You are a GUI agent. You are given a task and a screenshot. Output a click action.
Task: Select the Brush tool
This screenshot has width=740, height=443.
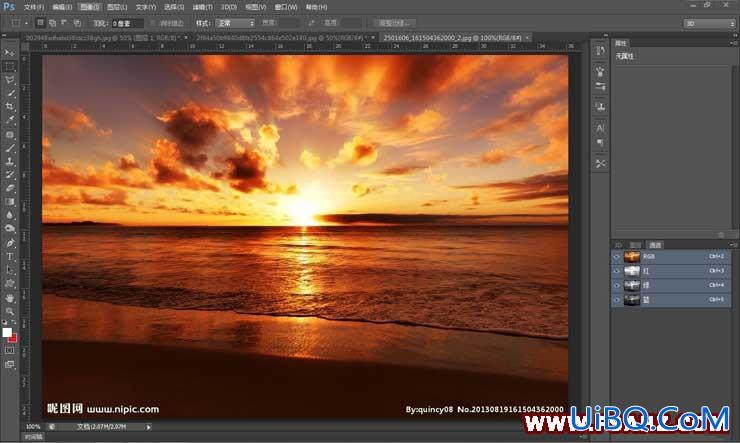click(x=9, y=148)
